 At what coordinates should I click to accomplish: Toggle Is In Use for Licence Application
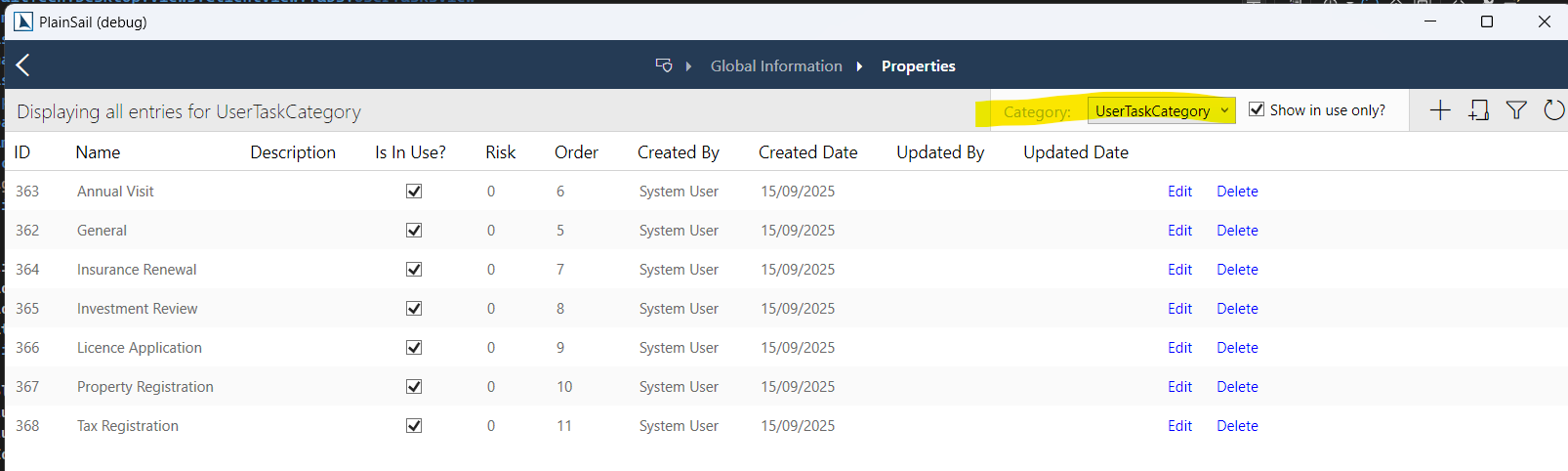(x=414, y=348)
